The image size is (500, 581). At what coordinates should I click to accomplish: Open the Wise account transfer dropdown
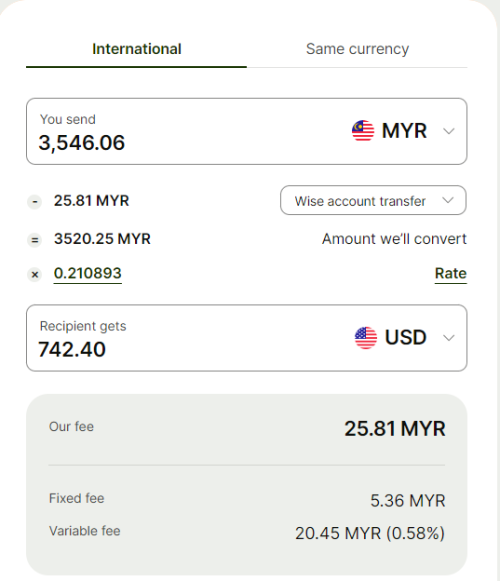pyautogui.click(x=373, y=200)
